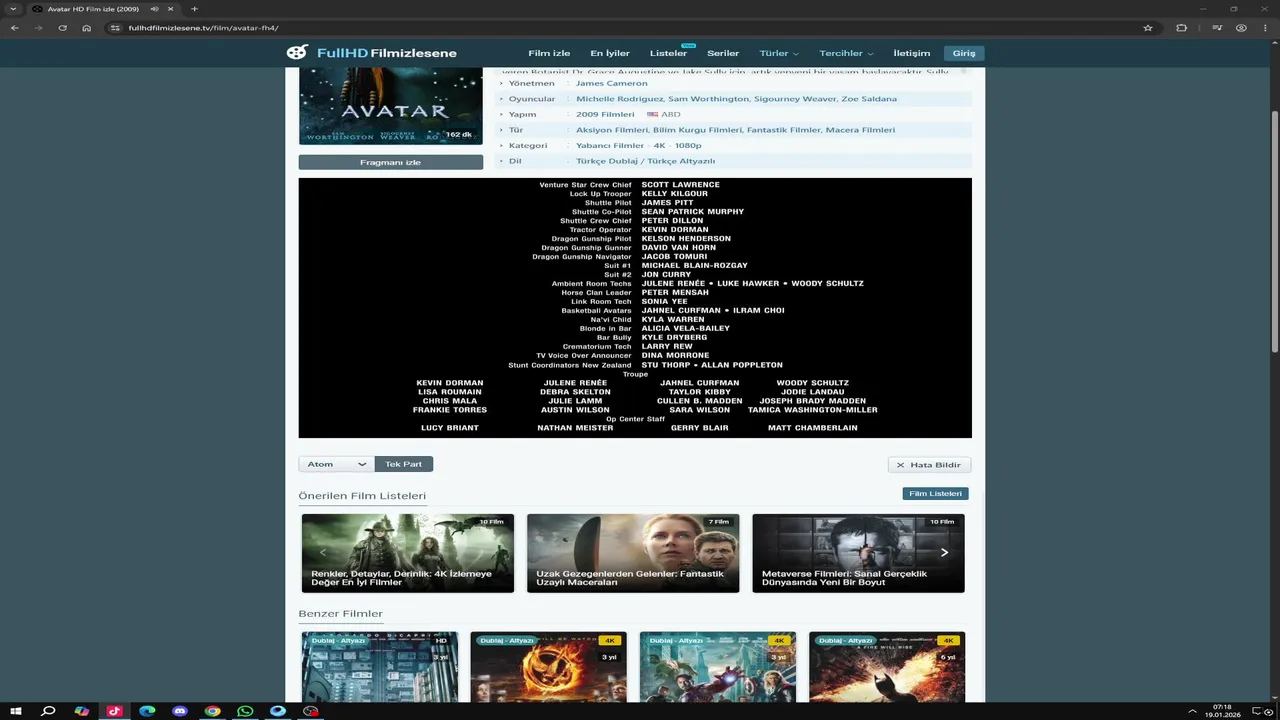1280x720 pixels.
Task: Open the Chrome three-dot menu
Action: (1265, 28)
